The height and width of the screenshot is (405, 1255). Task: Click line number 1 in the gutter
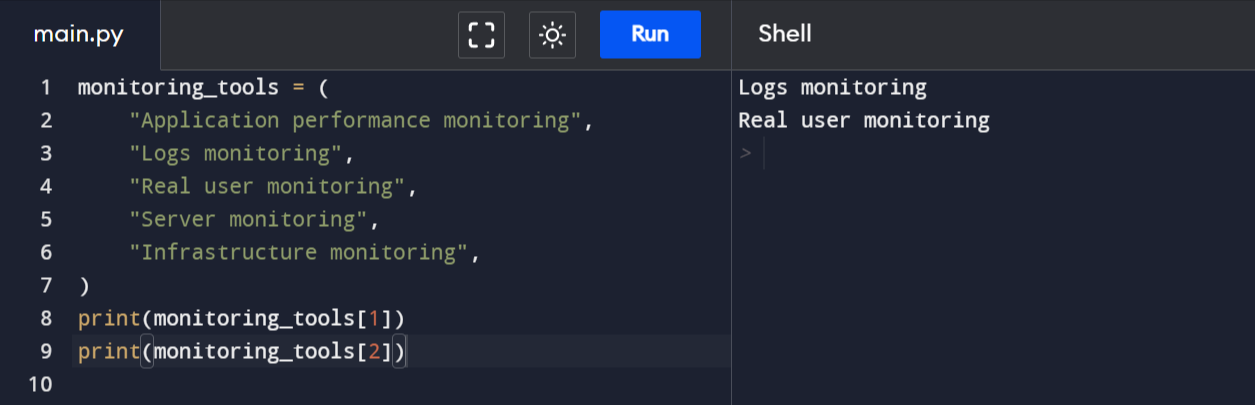coord(45,87)
